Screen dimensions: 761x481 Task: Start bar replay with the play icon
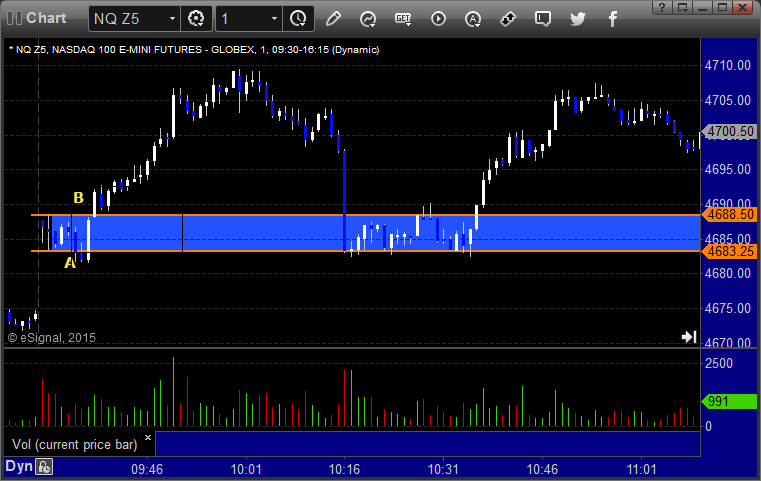click(438, 19)
